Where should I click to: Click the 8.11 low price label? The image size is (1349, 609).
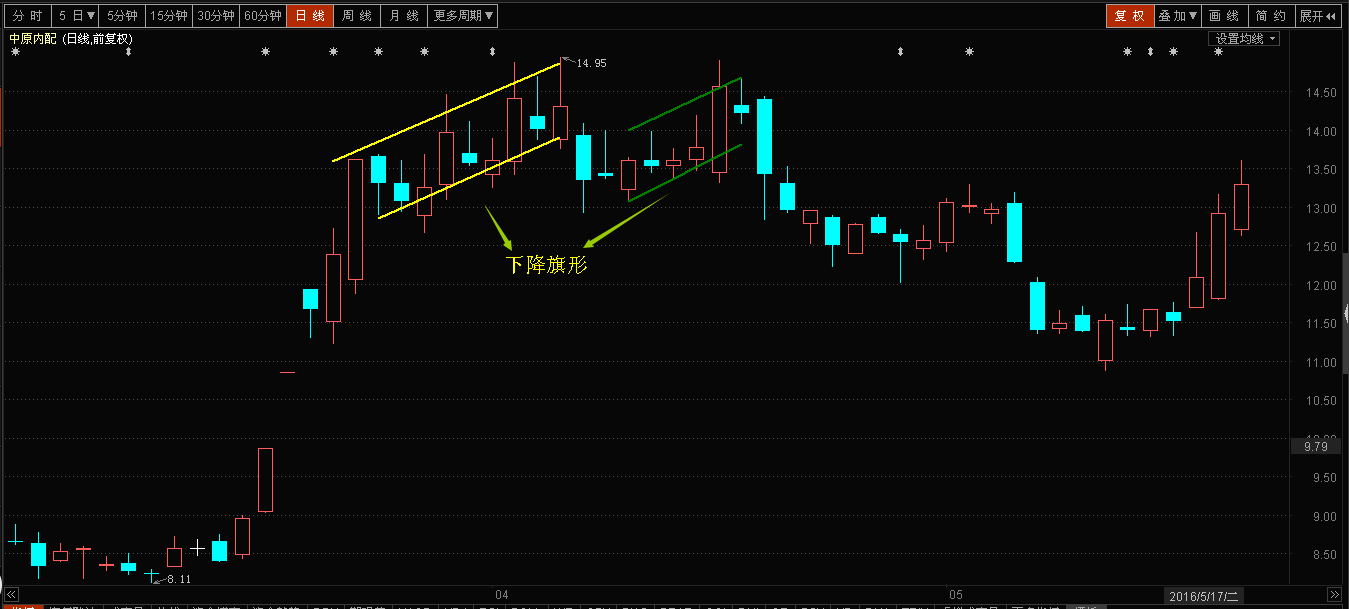click(x=179, y=579)
